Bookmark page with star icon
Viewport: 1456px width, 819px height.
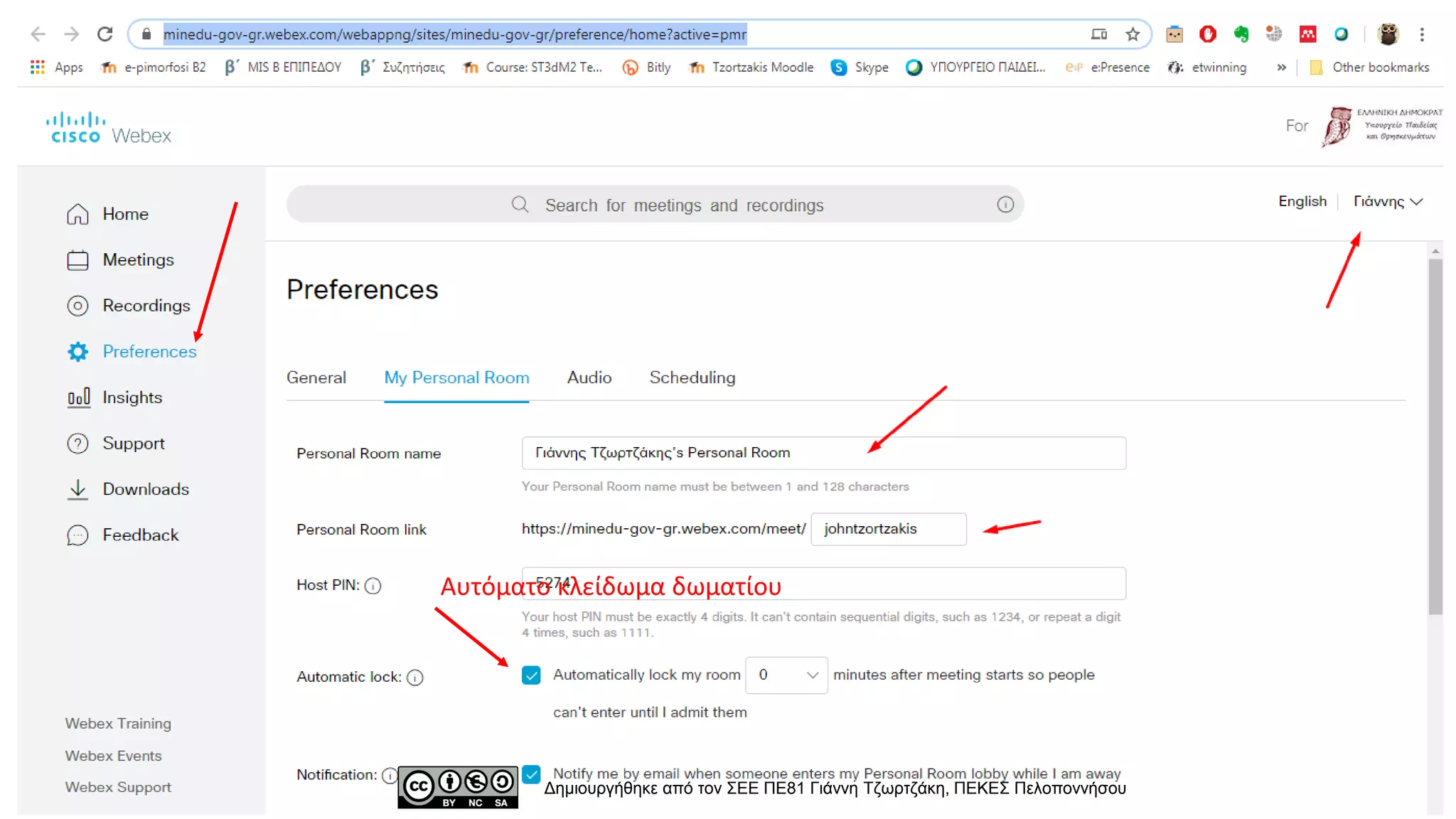(x=1133, y=34)
